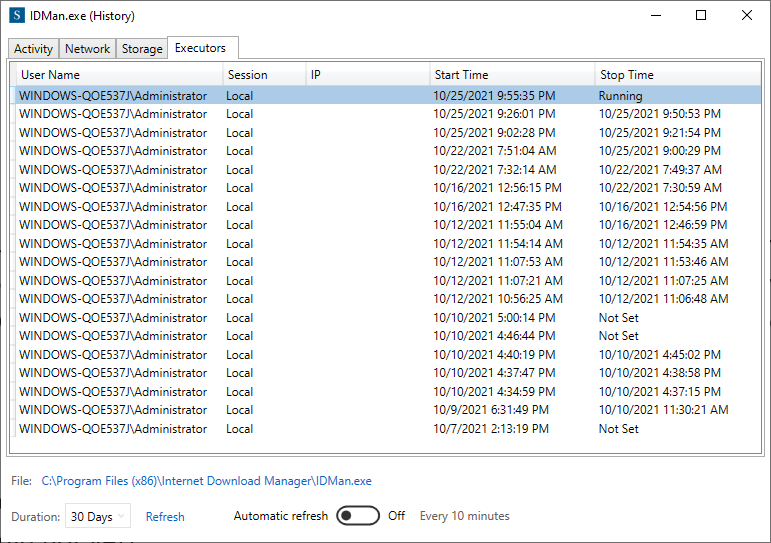Click stop time 10/10/2021 11:30:21 AM
The width and height of the screenshot is (771, 543).
[663, 410]
